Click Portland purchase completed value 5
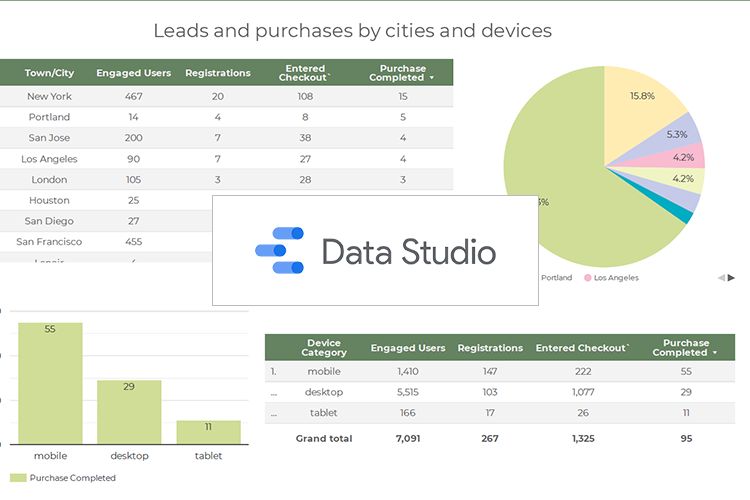Image resolution: width=750 pixels, height=500 pixels. 403,117
